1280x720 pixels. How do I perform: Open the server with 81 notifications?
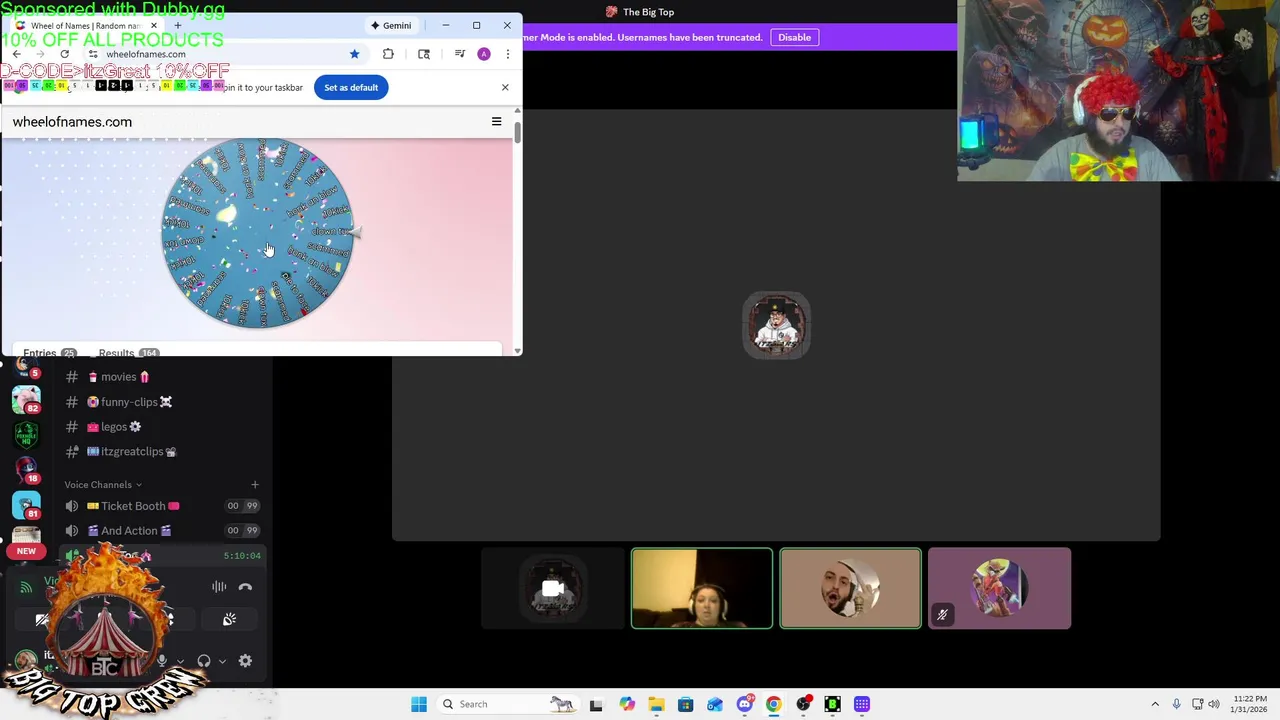pos(26,506)
